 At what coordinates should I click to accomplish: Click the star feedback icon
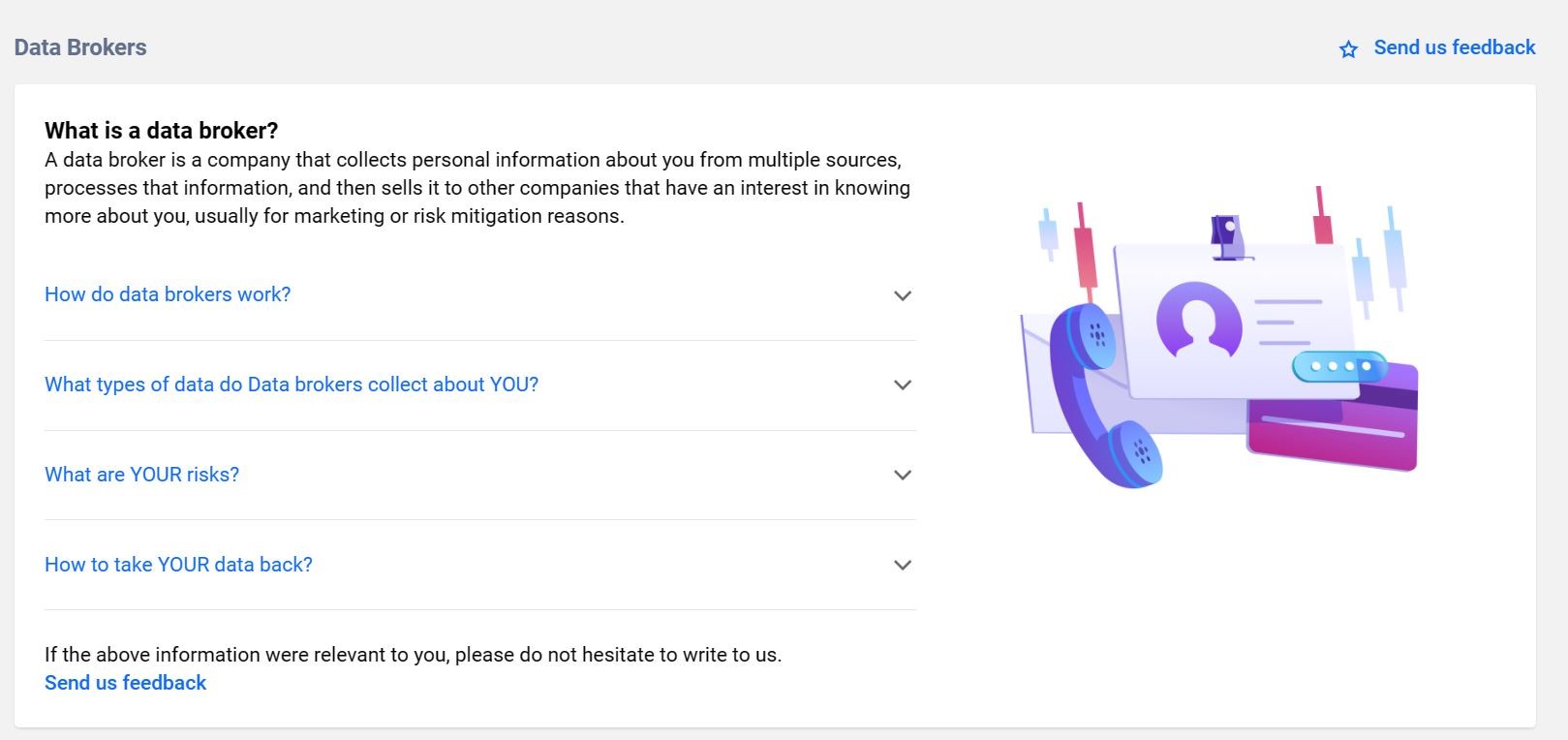click(x=1348, y=49)
